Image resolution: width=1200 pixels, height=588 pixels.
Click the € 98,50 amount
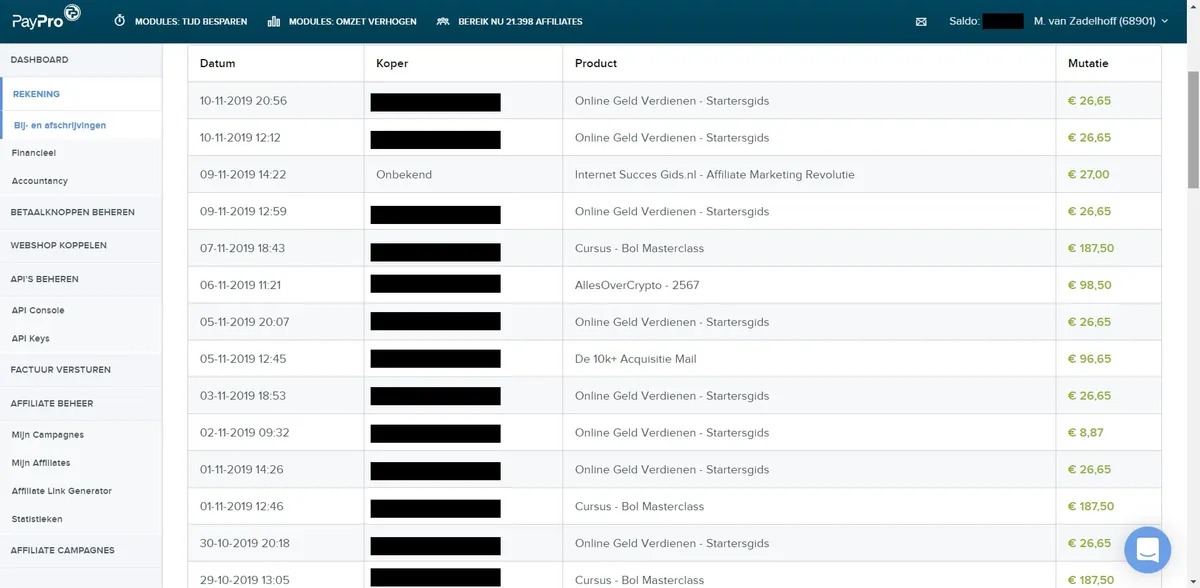click(x=1090, y=285)
